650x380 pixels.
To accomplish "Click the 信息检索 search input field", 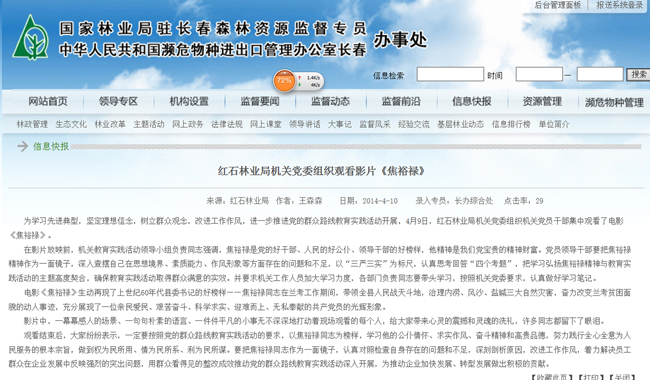I will (x=450, y=75).
